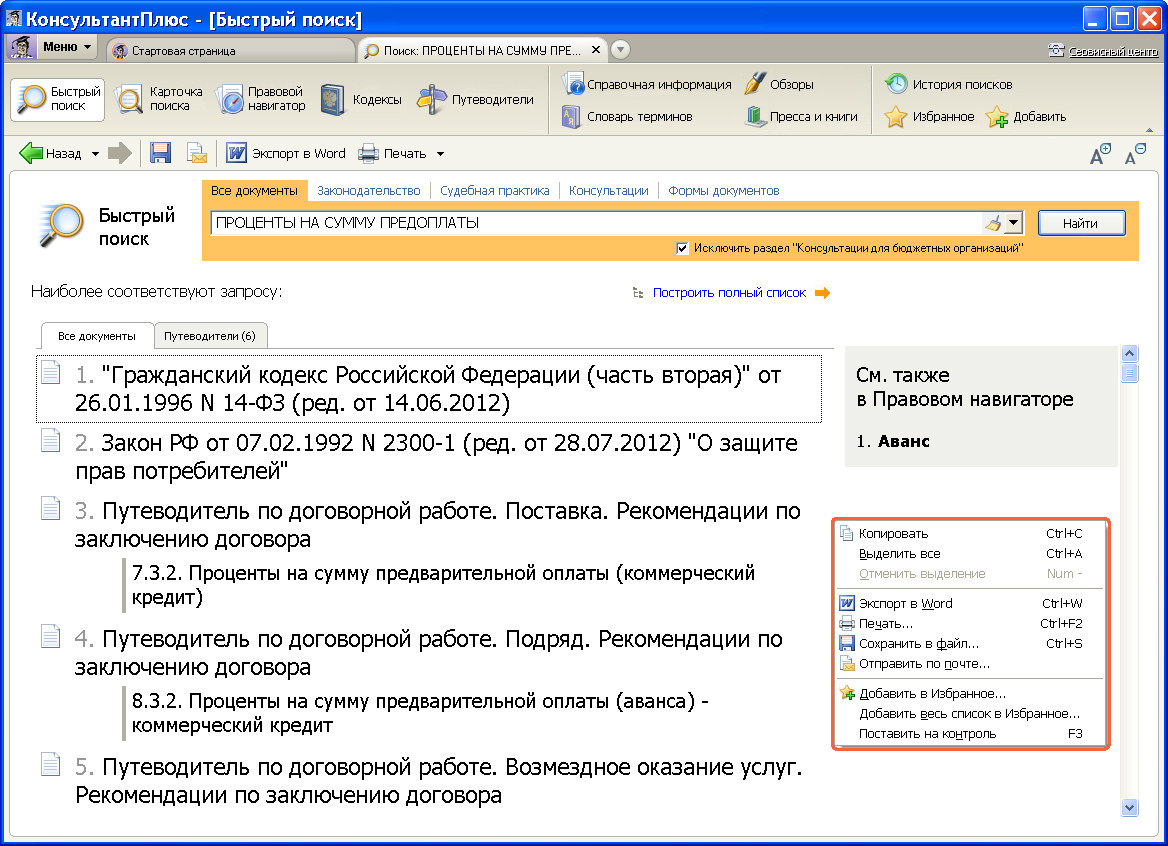Select Законодательство search scope tab

coord(369,191)
